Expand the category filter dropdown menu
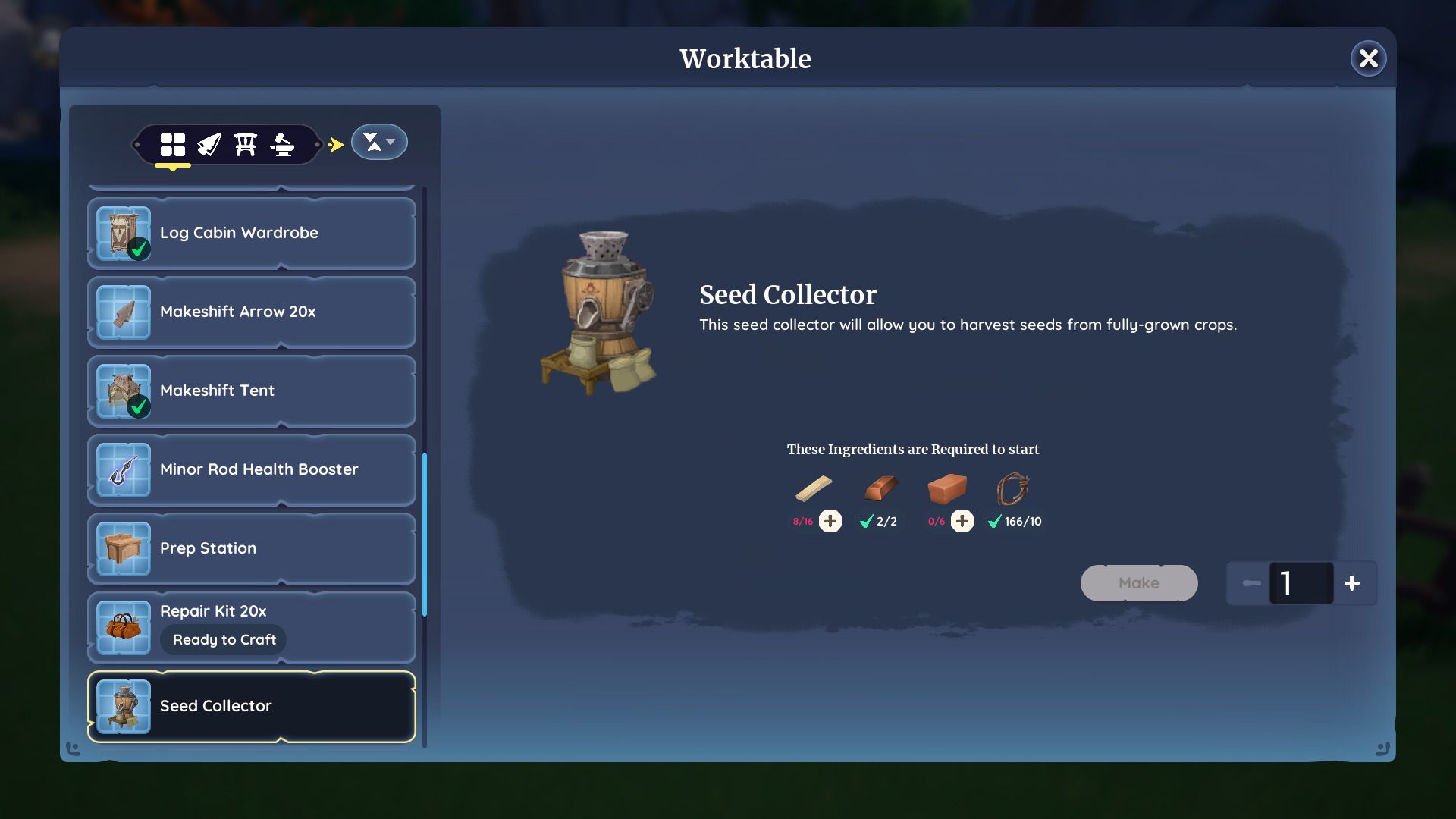 point(378,142)
